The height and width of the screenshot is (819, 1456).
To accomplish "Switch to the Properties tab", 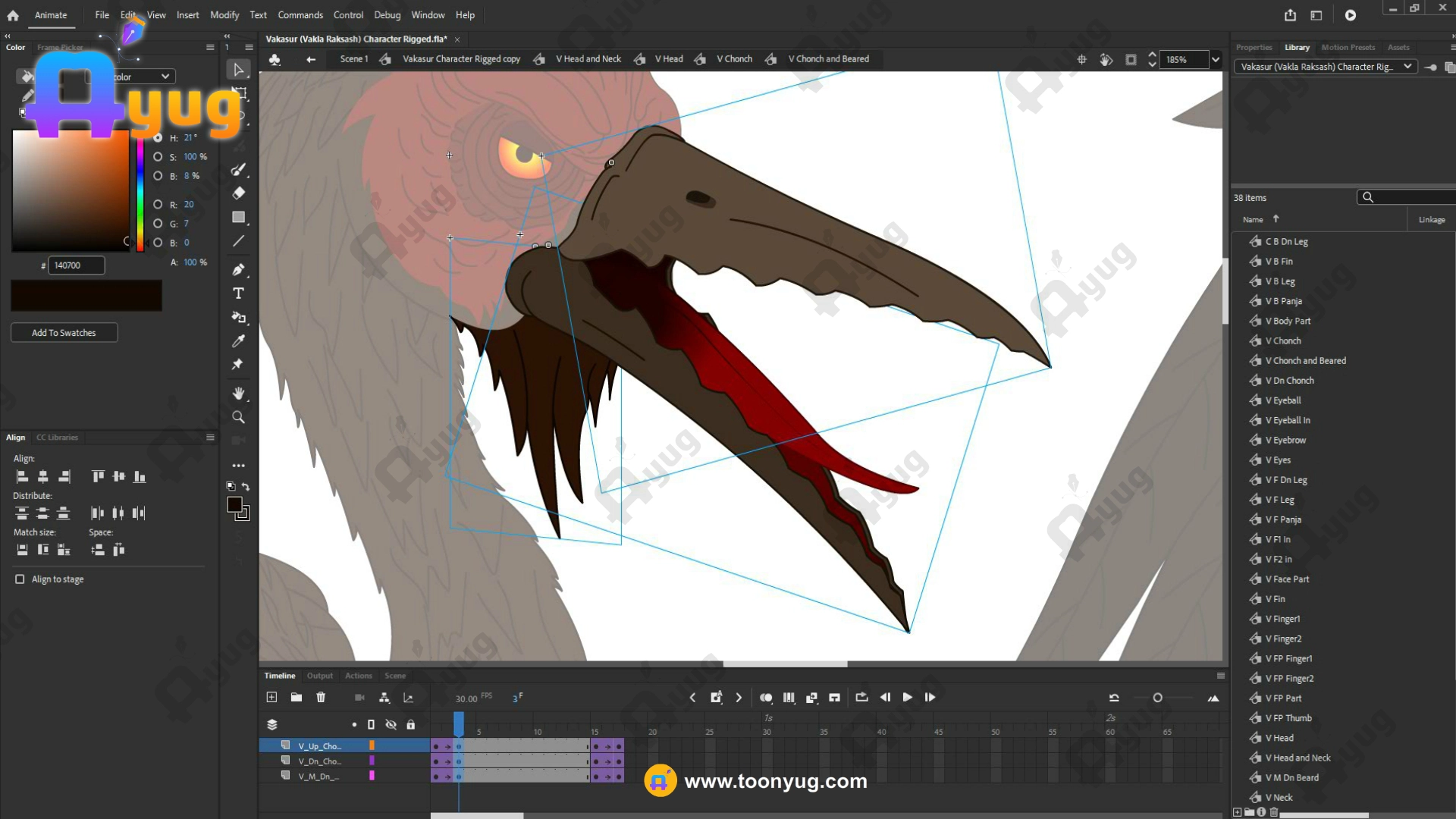I will point(1254,47).
